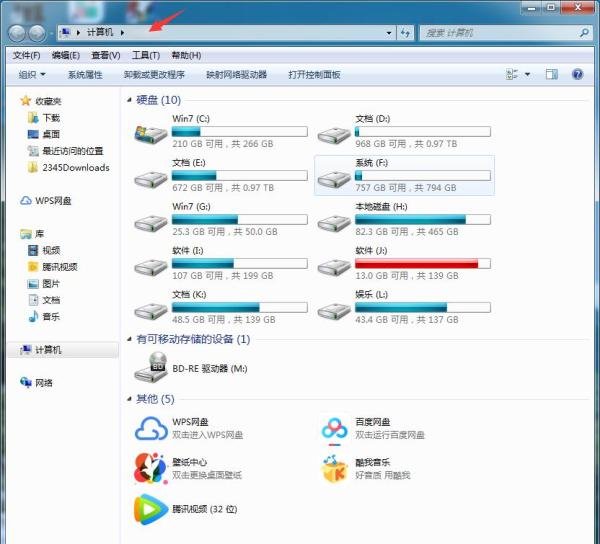This screenshot has height=544, width=600.
Task: Open the view options dropdown arrow
Action: 527,74
